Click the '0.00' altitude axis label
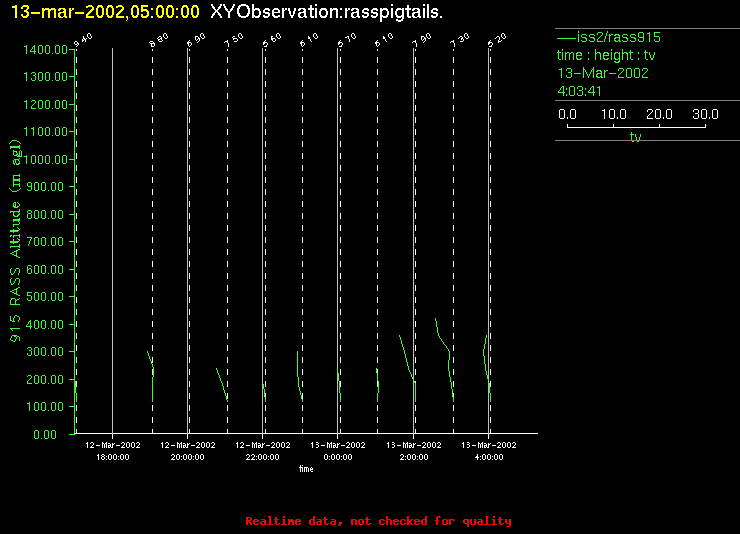The height and width of the screenshot is (534, 740). click(x=45, y=434)
